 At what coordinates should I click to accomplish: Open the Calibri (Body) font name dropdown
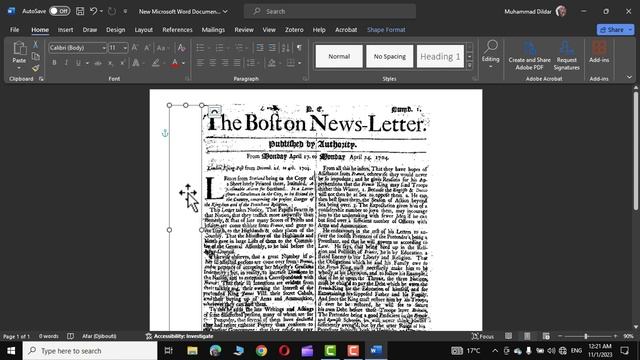pos(103,48)
